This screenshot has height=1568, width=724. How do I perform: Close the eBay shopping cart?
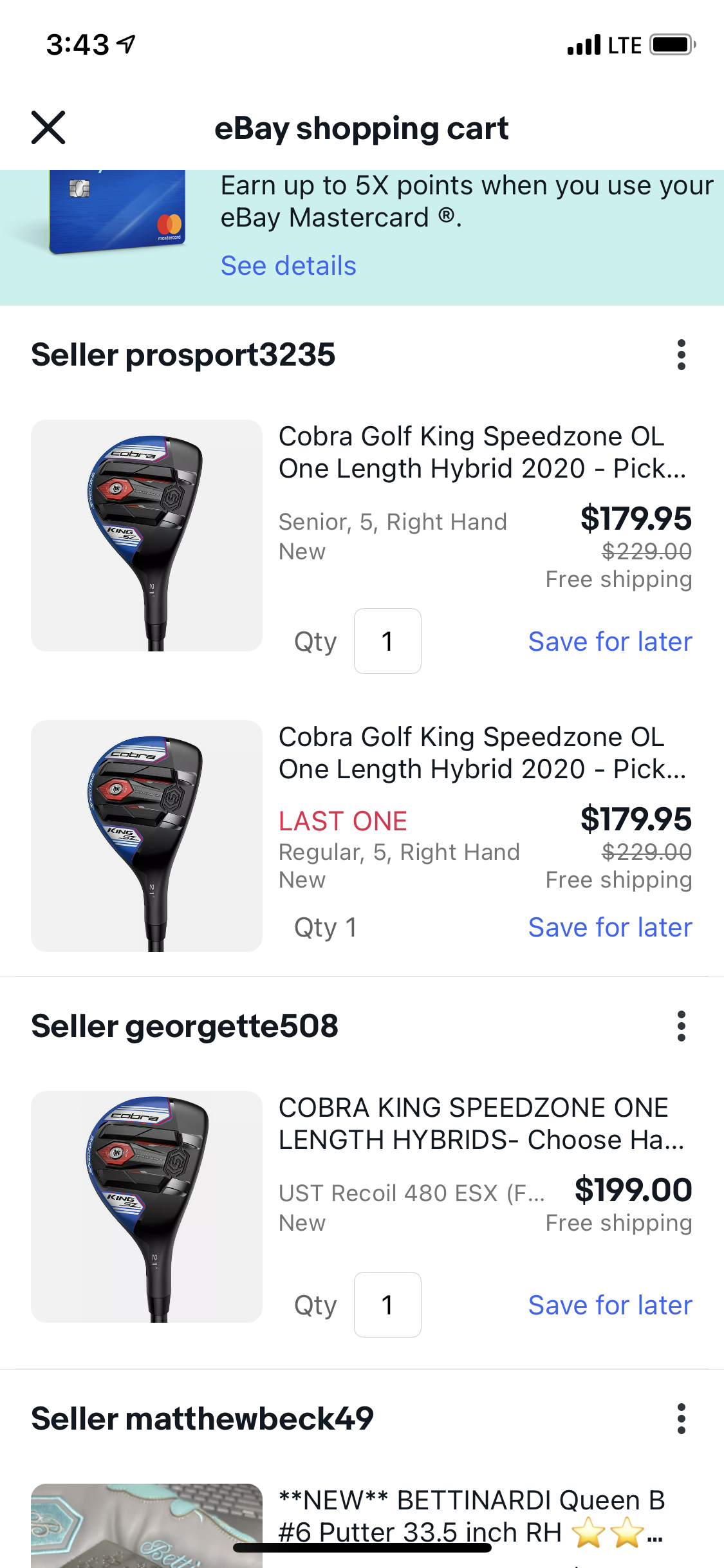click(x=48, y=127)
